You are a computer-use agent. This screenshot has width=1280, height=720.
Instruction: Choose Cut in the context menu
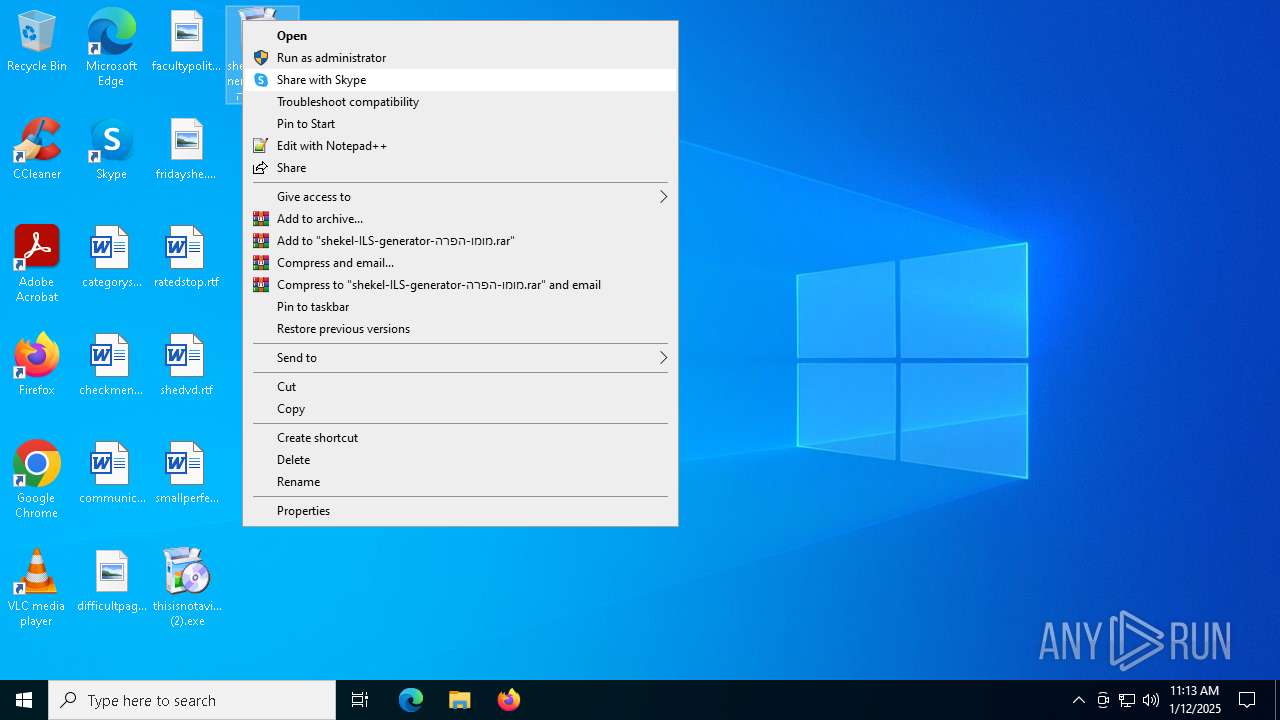click(x=460, y=387)
